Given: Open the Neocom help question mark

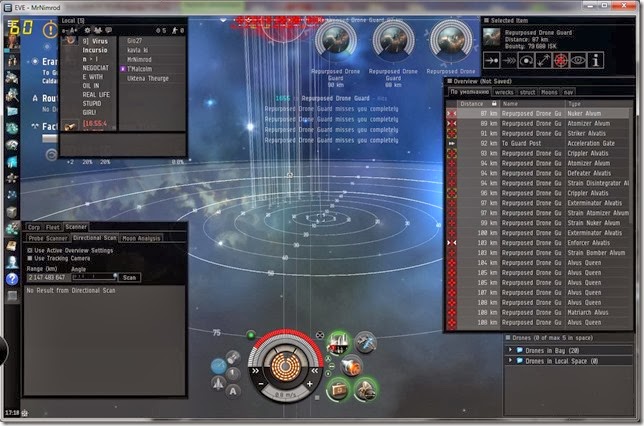Looking at the screenshot, I should coord(12,279).
